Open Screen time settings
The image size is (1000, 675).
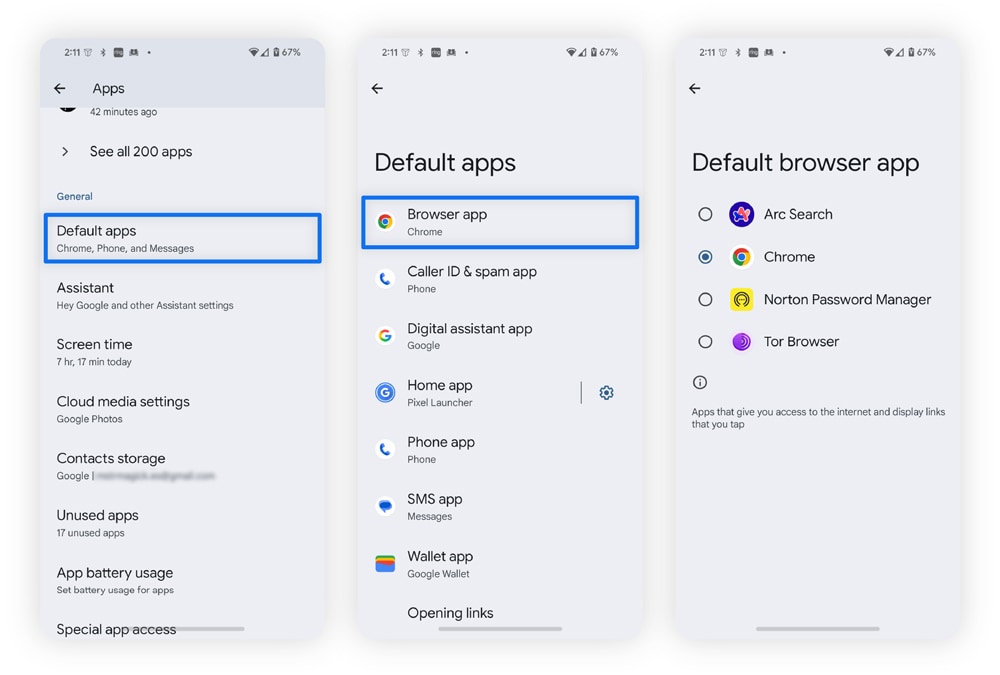pyautogui.click(x=182, y=352)
